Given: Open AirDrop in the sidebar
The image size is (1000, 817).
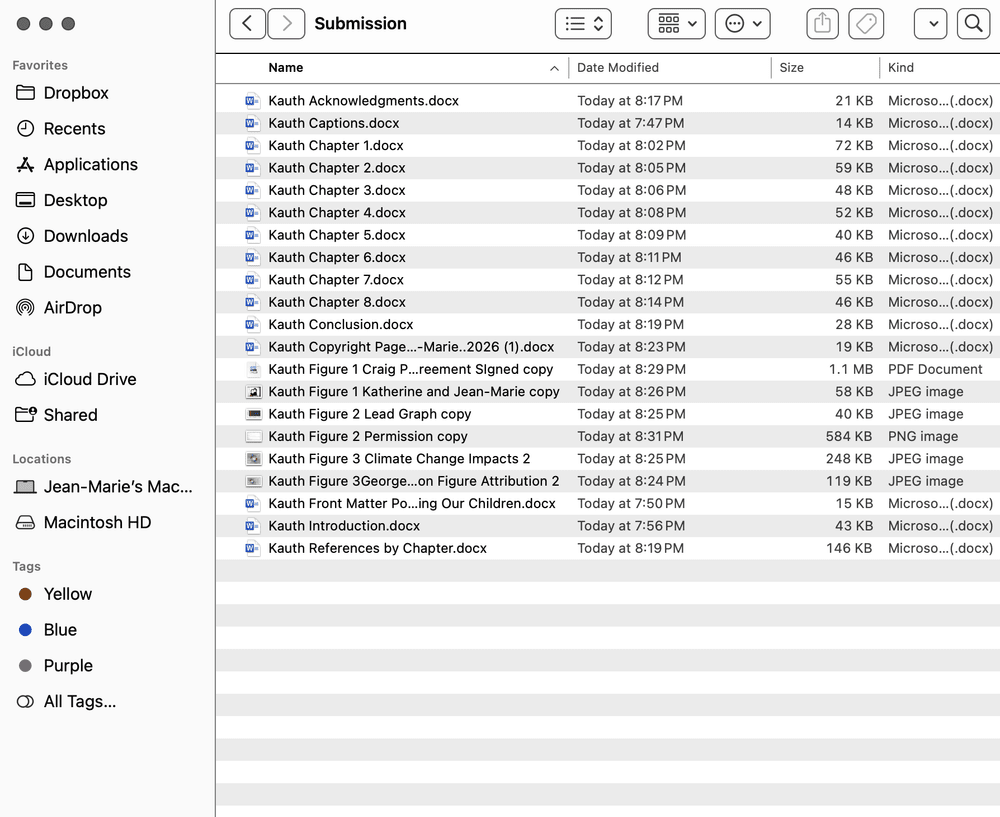Looking at the screenshot, I should click(72, 307).
